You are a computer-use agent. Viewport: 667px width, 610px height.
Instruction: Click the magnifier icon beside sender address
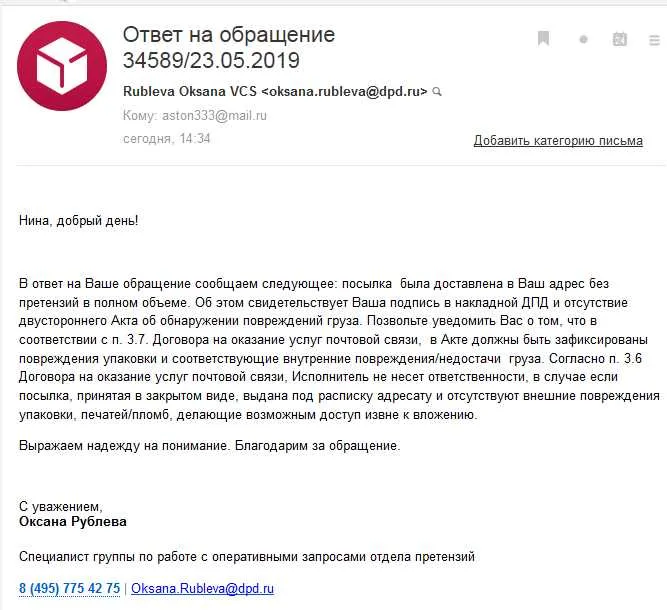tap(437, 91)
